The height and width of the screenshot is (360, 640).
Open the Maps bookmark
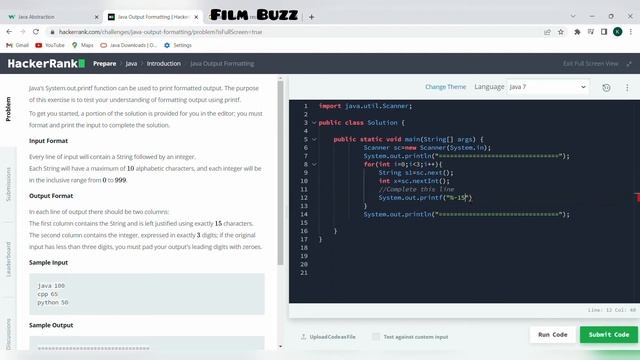[x=82, y=45]
